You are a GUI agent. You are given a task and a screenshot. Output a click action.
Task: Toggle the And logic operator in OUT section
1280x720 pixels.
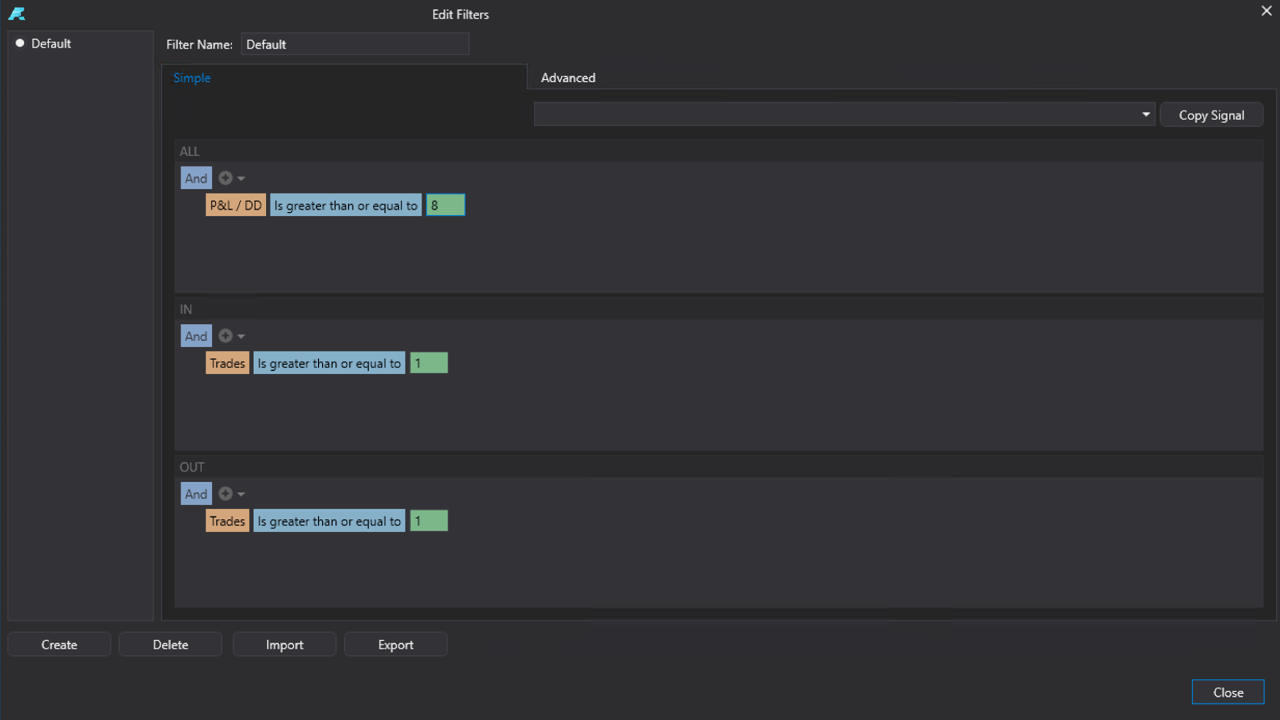pyautogui.click(x=196, y=493)
